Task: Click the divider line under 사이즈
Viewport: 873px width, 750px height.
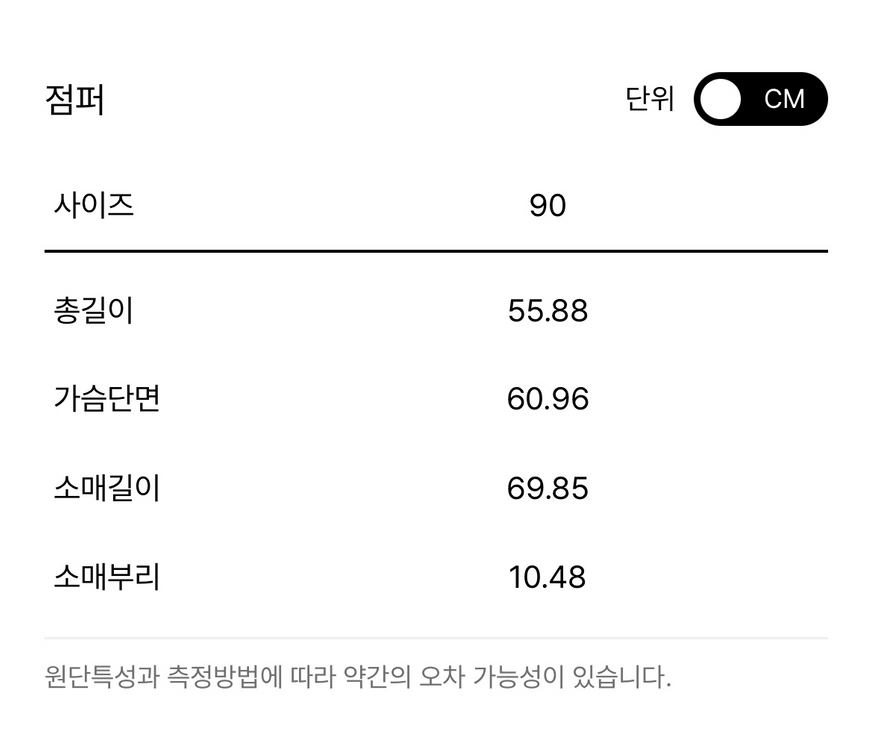Action: tap(436, 246)
